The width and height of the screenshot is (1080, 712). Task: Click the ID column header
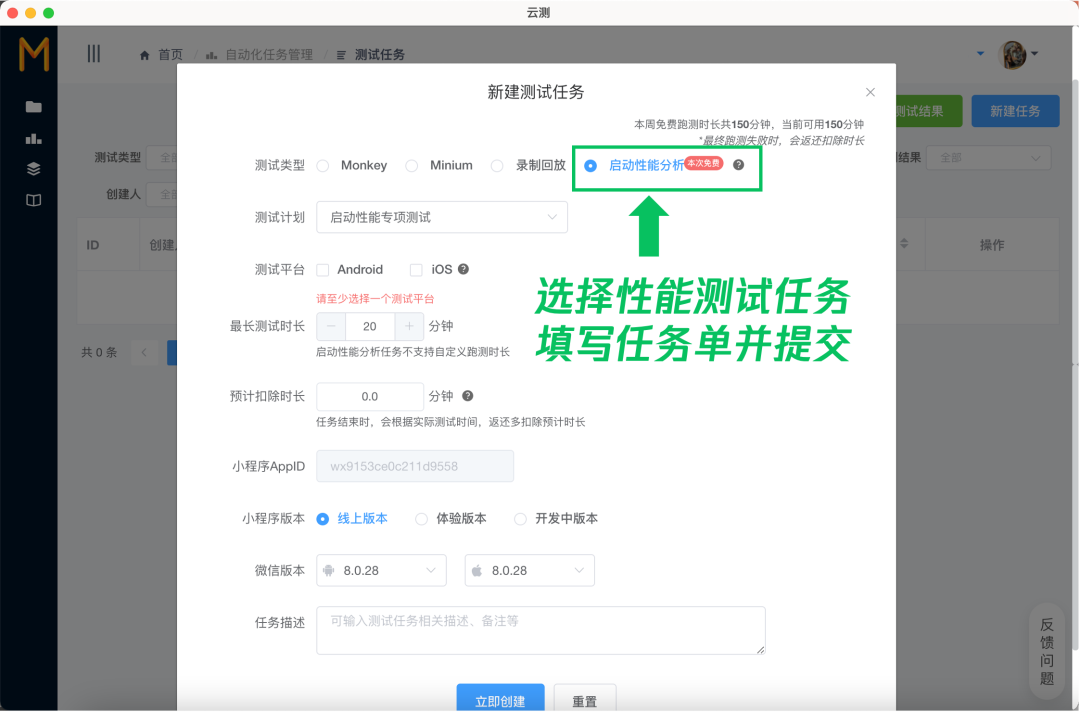pos(93,245)
